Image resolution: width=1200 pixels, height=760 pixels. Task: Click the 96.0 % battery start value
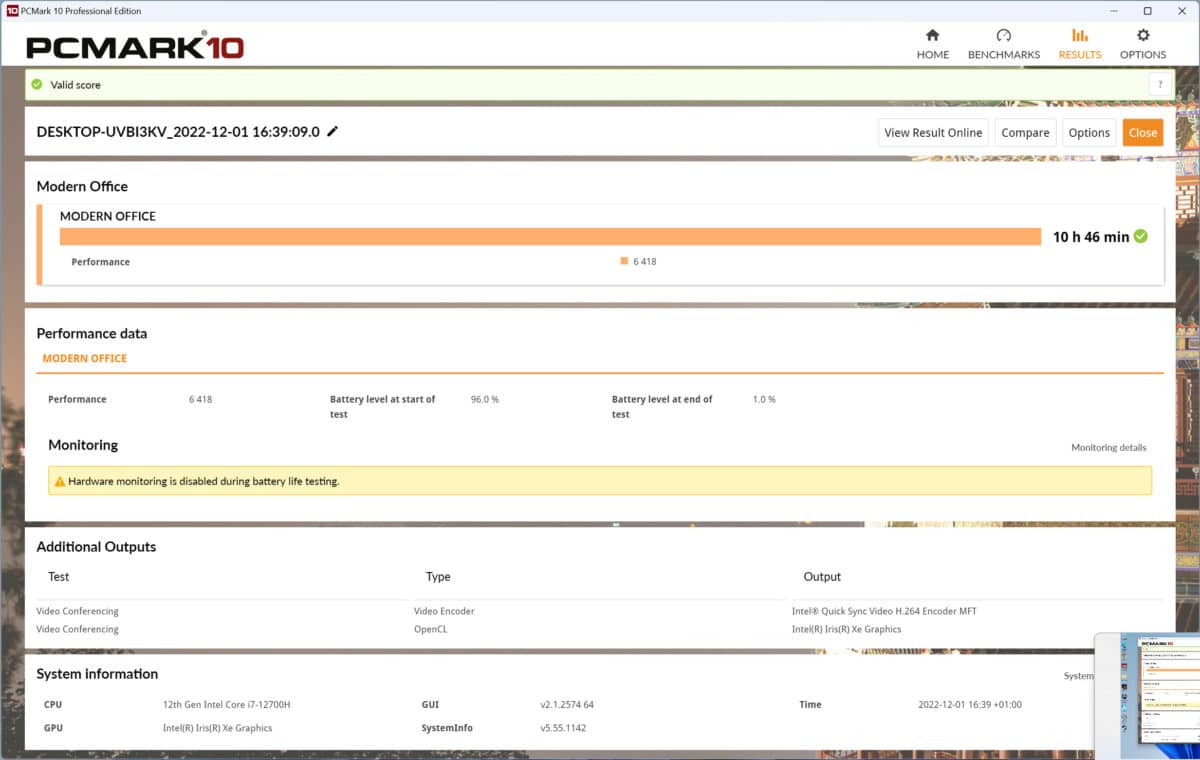pyautogui.click(x=485, y=399)
